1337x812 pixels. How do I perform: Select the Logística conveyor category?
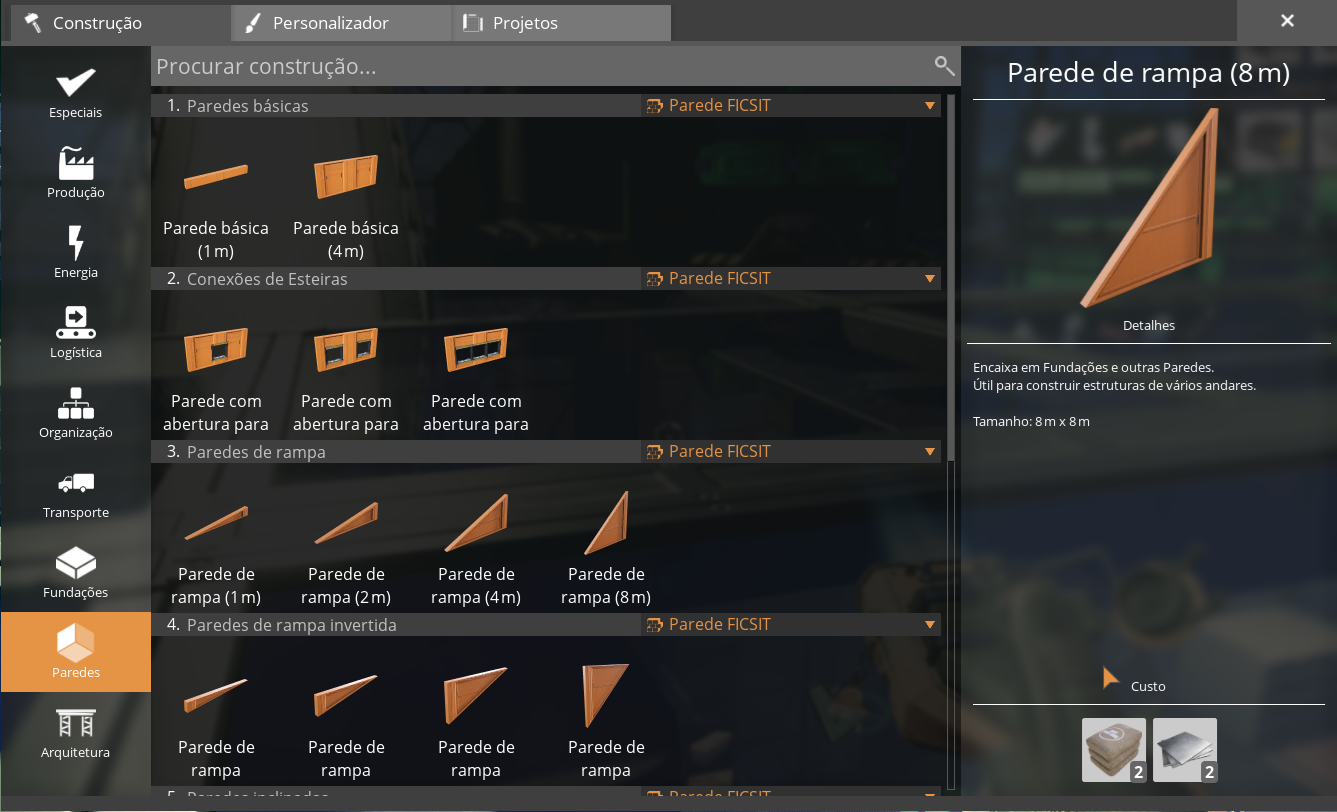(x=76, y=333)
